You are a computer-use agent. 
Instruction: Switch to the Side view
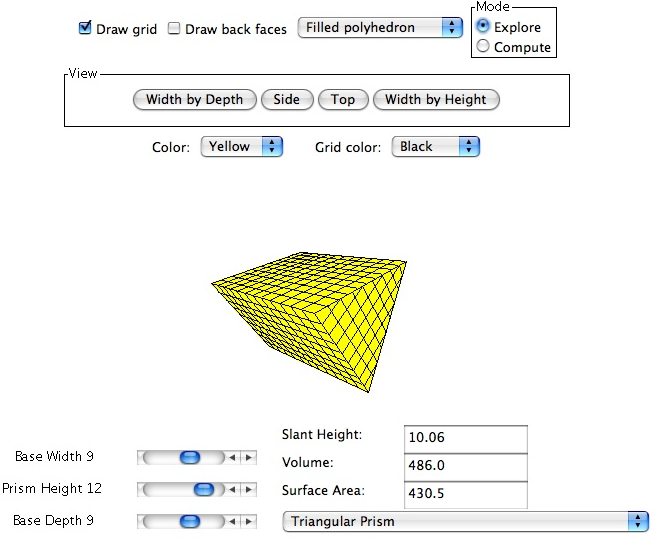click(x=287, y=100)
